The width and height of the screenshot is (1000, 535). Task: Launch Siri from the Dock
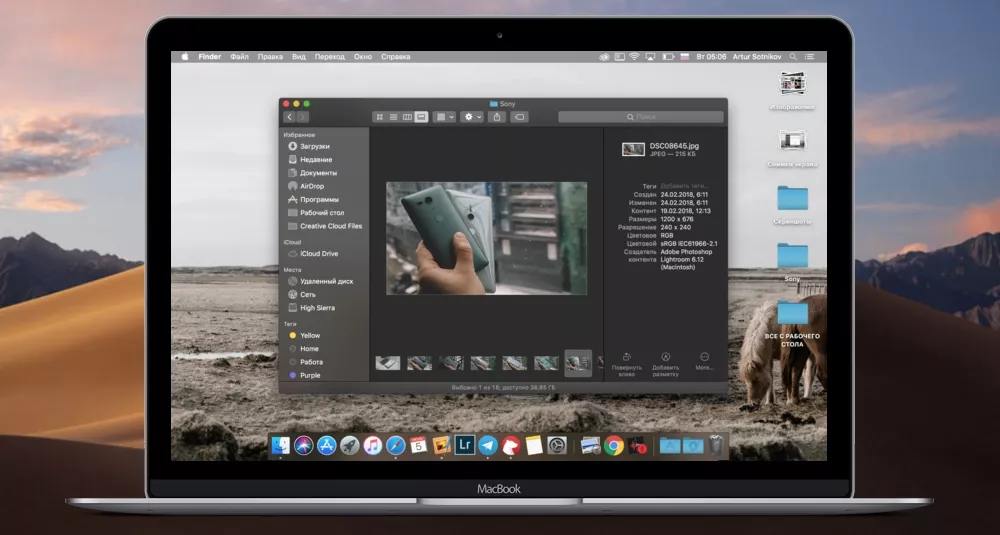point(304,445)
